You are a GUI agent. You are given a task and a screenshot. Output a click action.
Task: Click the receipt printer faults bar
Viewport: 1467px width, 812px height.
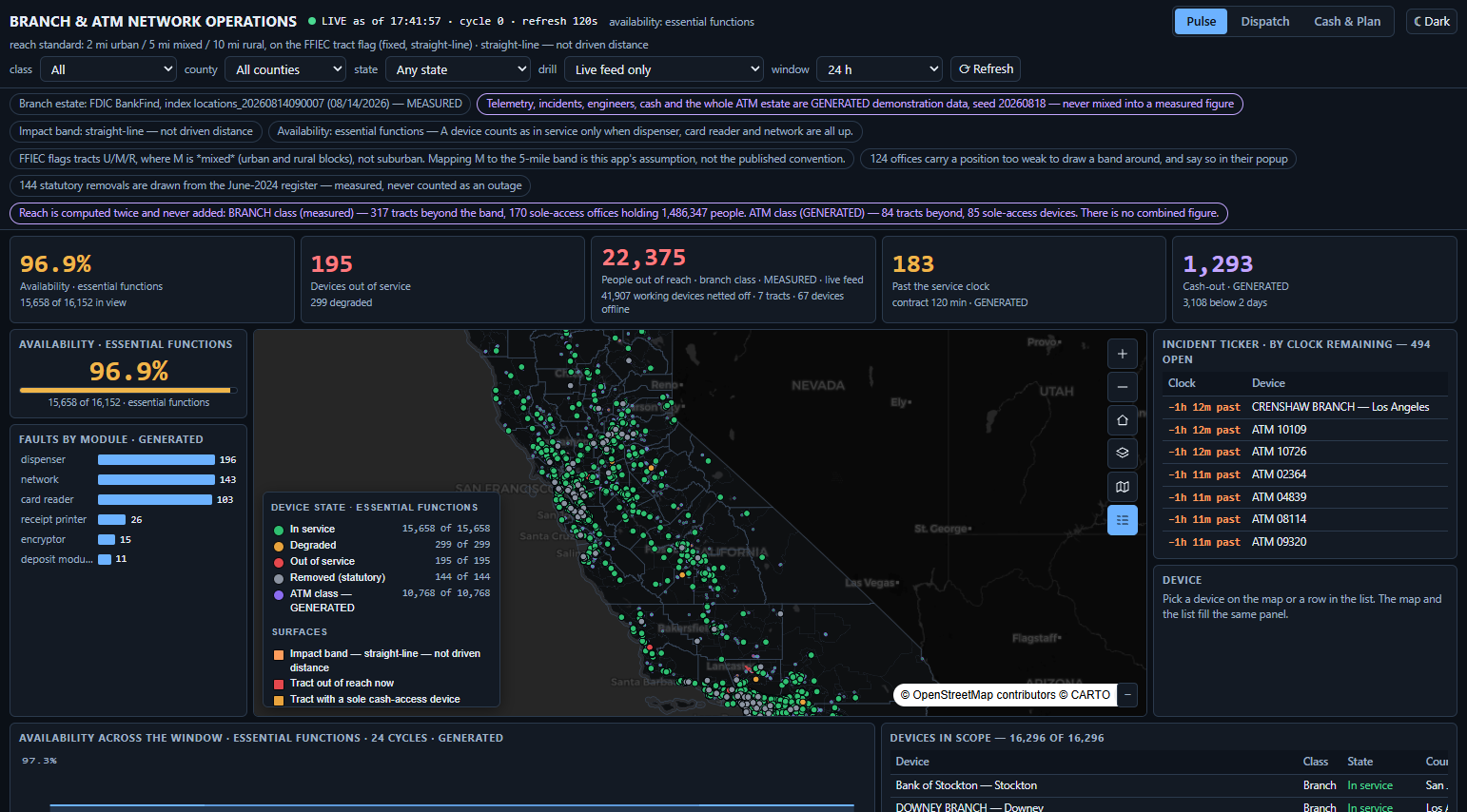[x=112, y=519]
